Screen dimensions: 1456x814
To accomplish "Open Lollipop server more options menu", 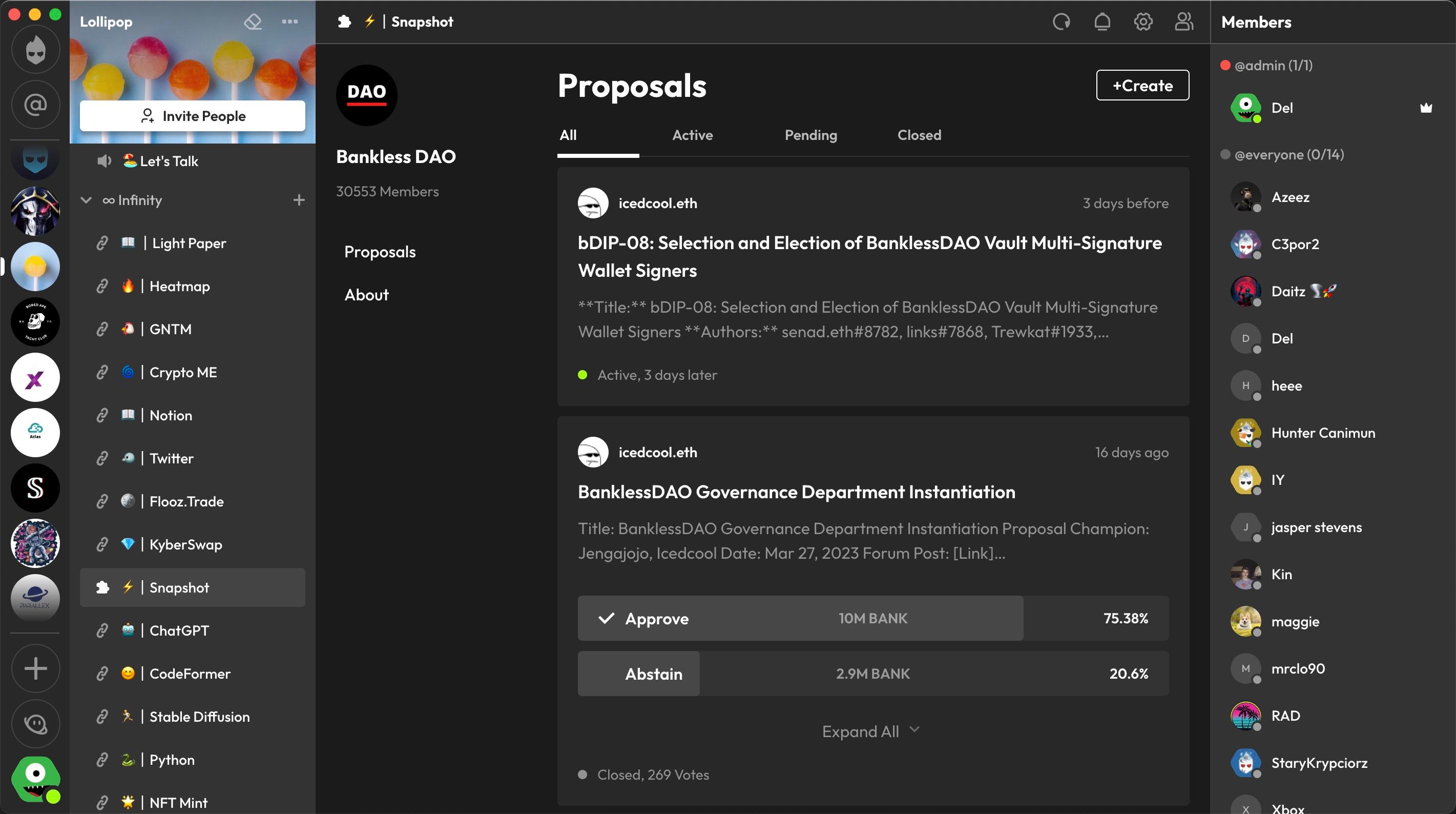I will (290, 22).
